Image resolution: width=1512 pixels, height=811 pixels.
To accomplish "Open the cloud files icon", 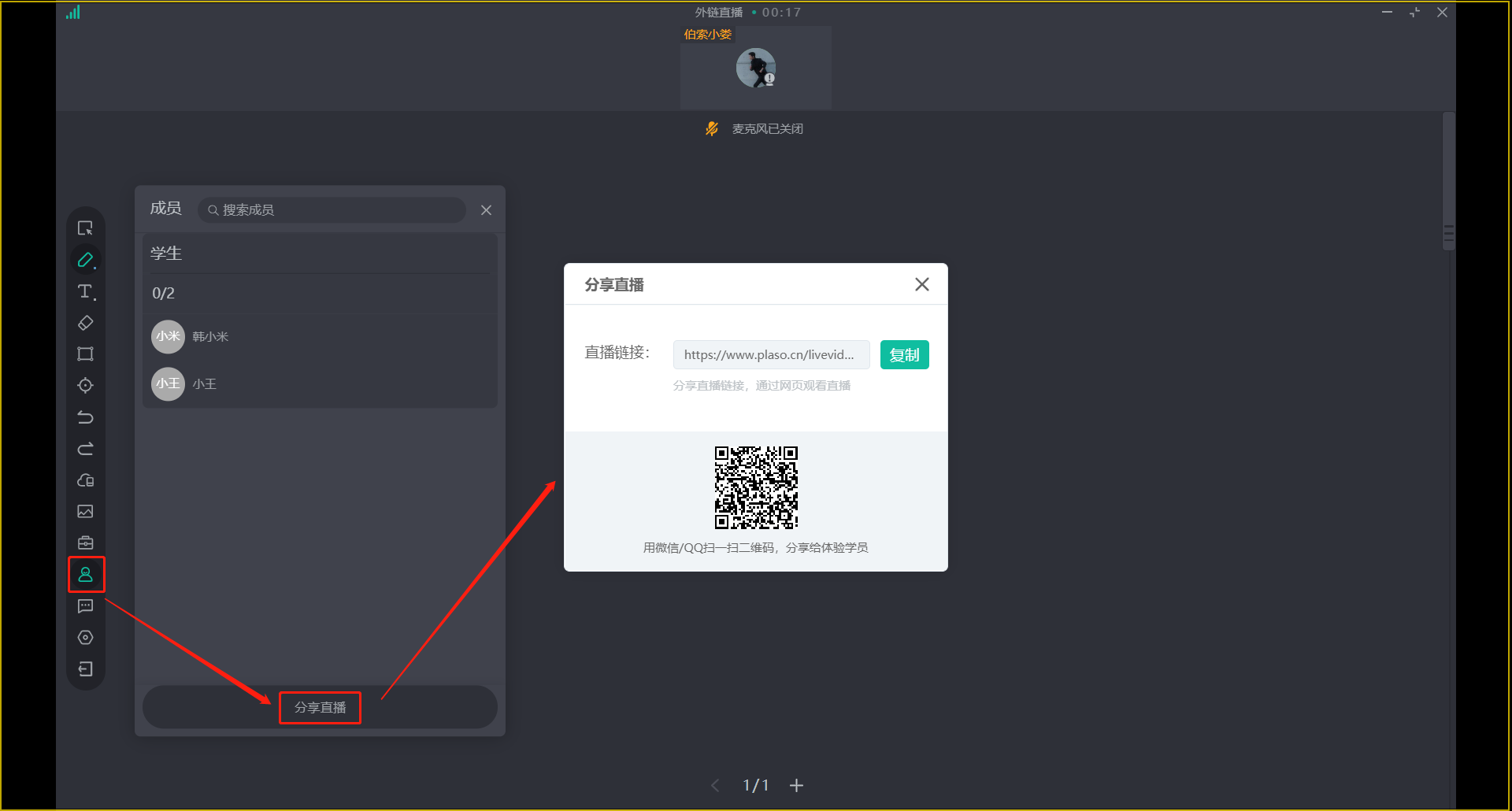I will (85, 480).
